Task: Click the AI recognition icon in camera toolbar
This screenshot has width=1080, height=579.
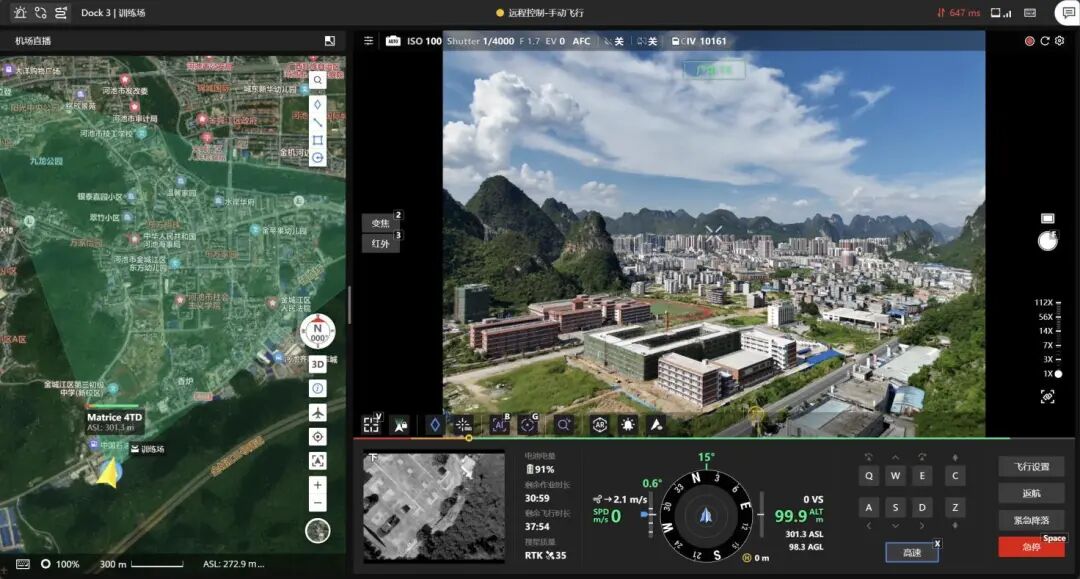Action: (x=500, y=425)
